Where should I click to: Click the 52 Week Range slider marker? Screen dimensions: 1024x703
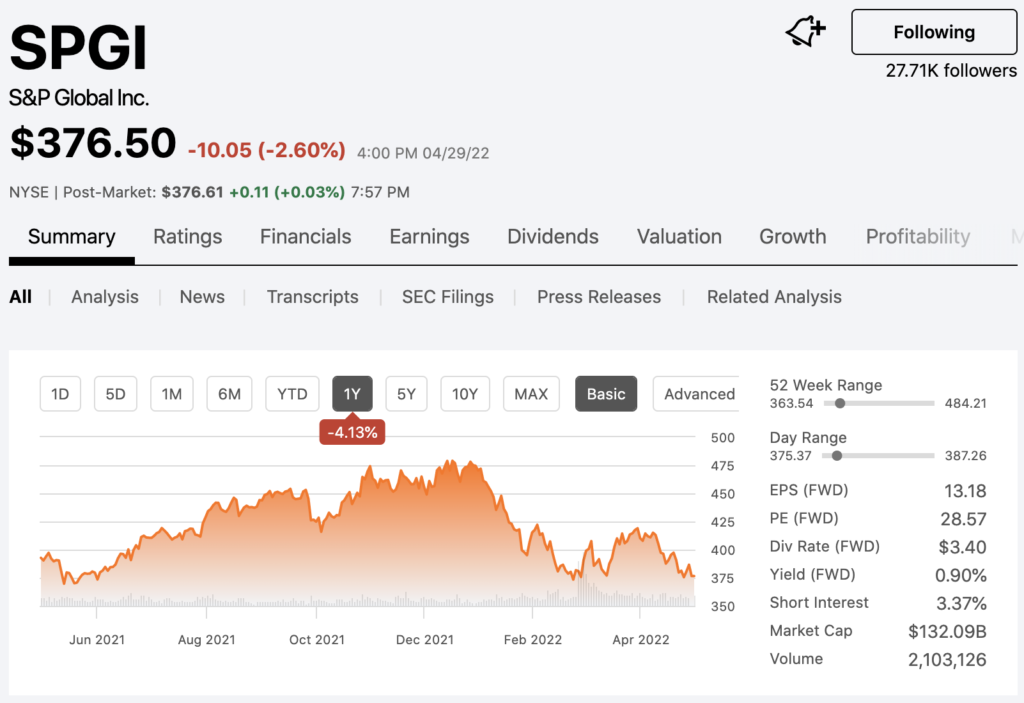(840, 403)
